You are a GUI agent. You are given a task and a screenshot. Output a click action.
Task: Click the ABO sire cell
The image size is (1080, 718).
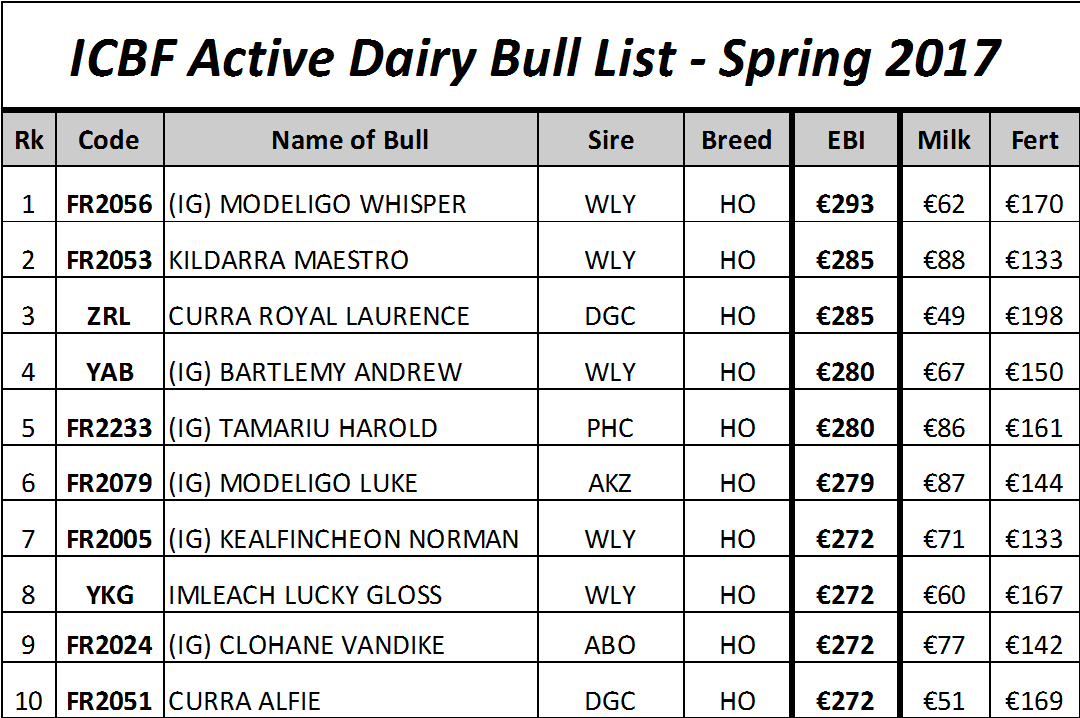pyautogui.click(x=610, y=645)
